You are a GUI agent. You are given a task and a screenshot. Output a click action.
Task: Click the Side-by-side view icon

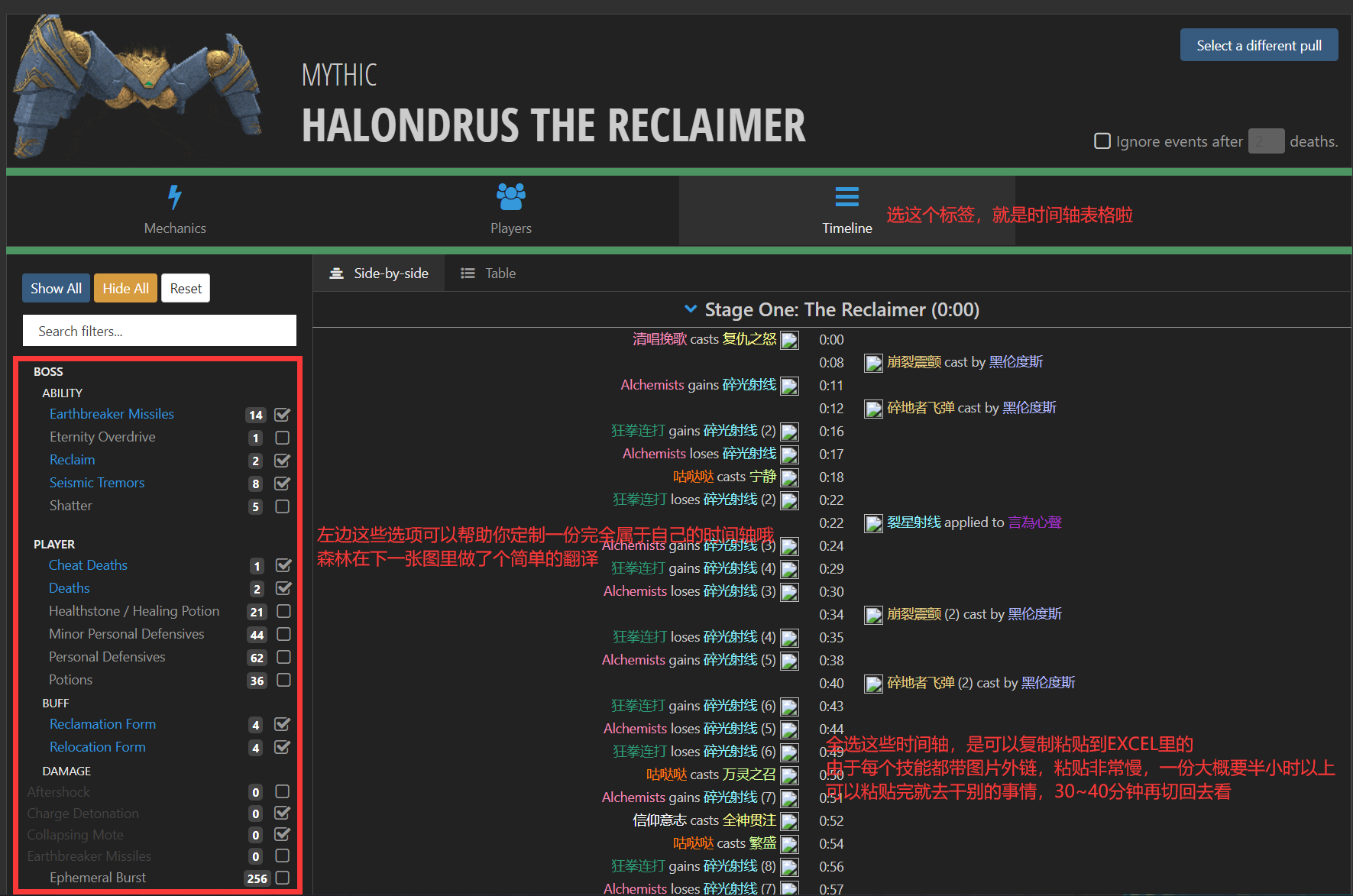pyautogui.click(x=336, y=273)
